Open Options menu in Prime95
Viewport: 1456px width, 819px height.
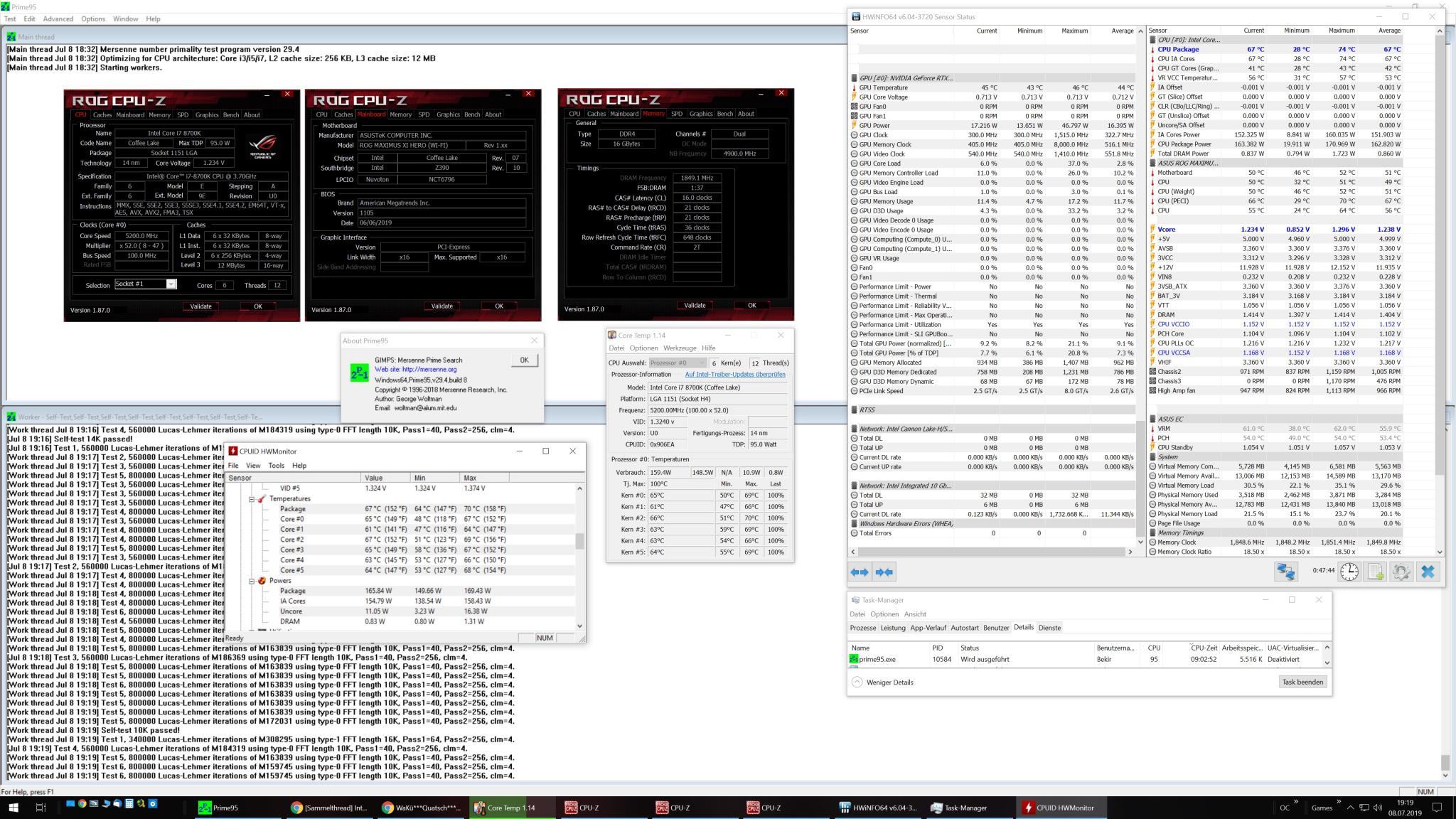click(x=92, y=18)
